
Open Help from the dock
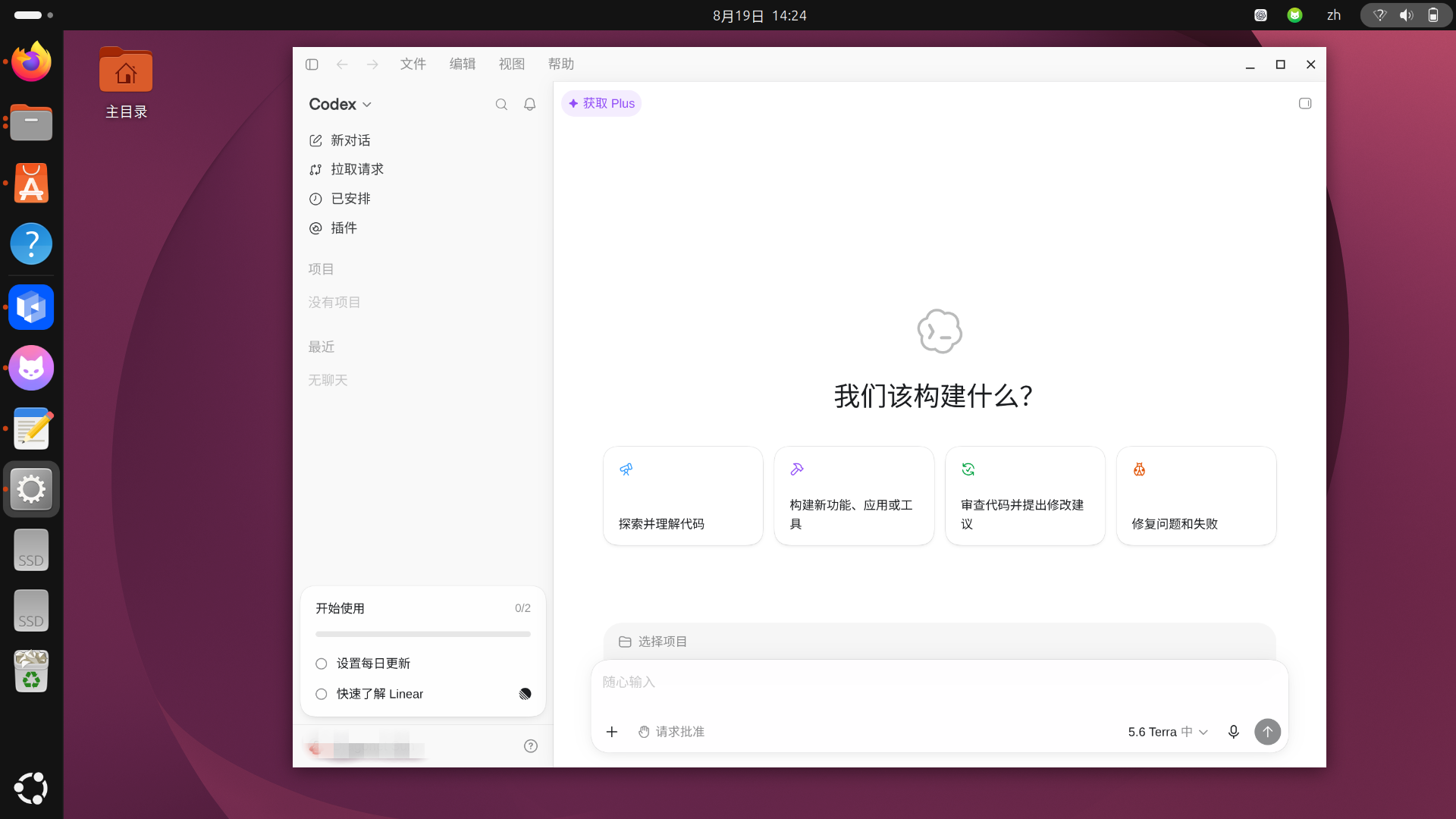click(x=31, y=243)
